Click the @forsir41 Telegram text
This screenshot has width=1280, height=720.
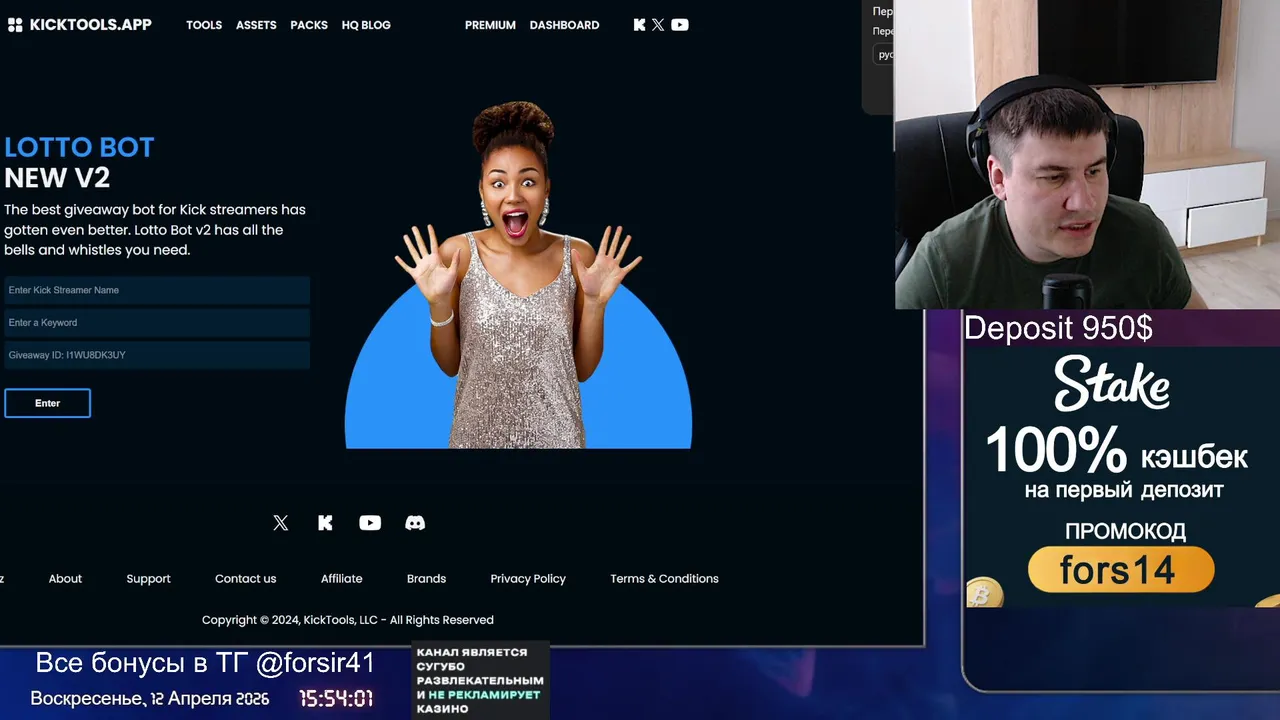(315, 662)
